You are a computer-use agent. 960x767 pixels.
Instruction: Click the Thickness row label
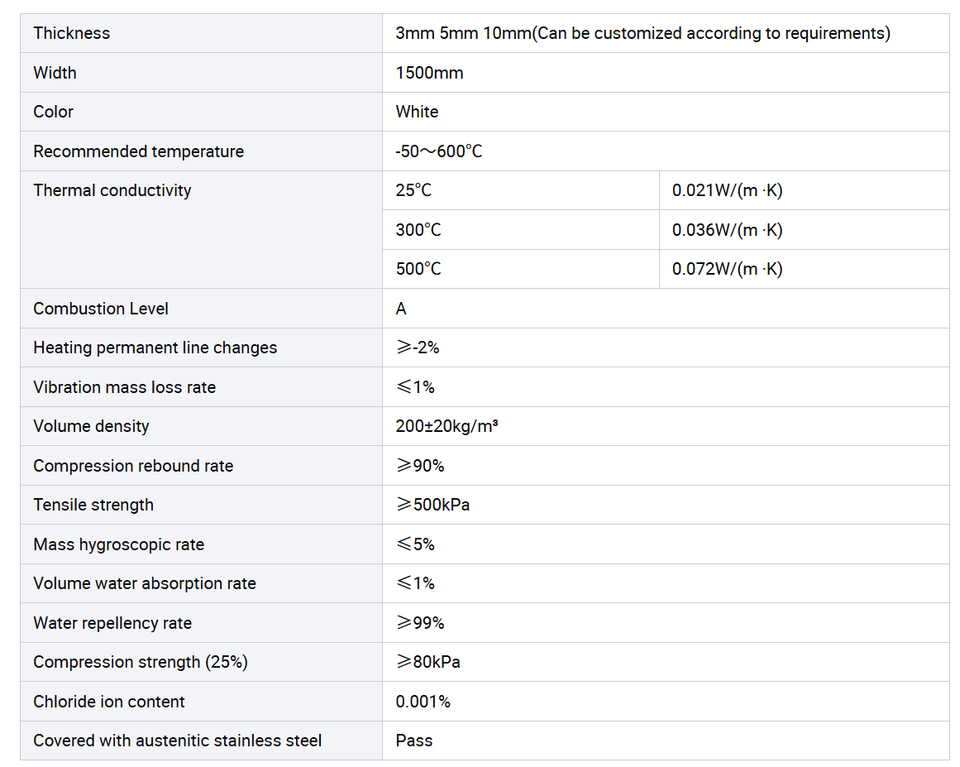tap(72, 33)
